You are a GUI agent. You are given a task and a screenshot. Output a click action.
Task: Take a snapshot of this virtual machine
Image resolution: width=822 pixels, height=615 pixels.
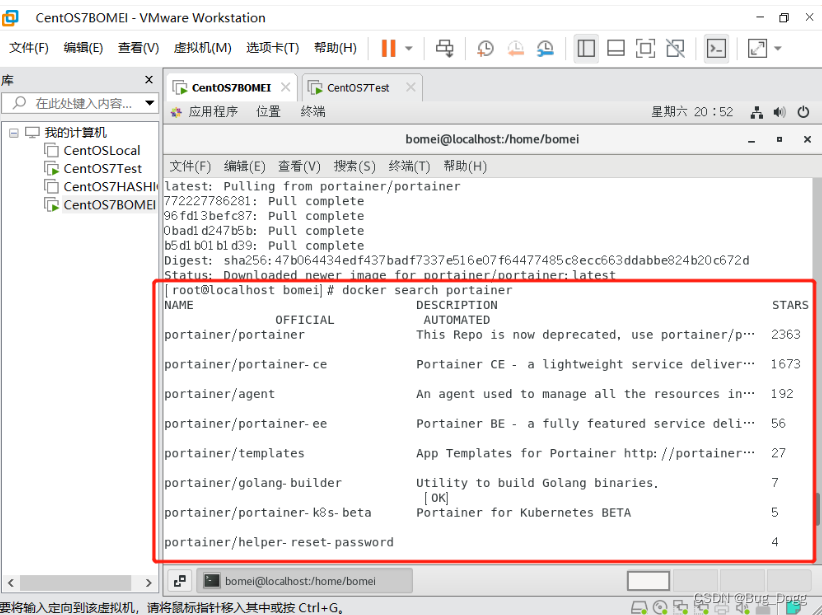(485, 48)
